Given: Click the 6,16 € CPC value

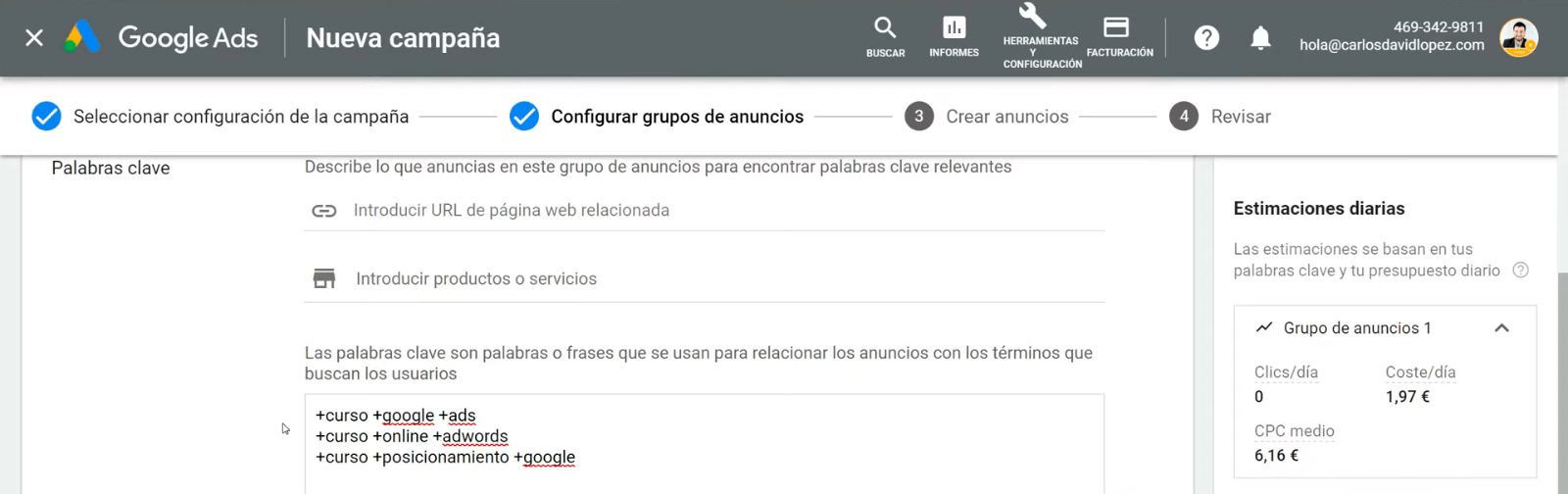Looking at the screenshot, I should tap(1276, 456).
